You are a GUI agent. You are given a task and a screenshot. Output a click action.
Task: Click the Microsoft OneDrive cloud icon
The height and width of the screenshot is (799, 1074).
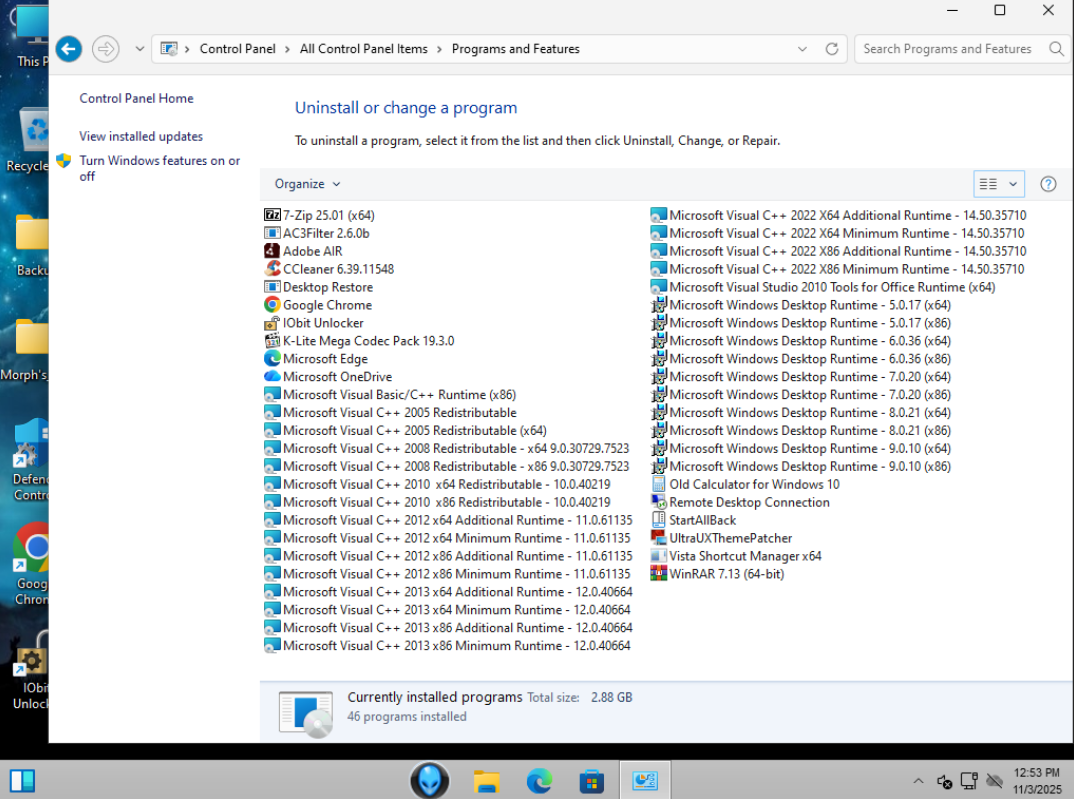tap(272, 377)
